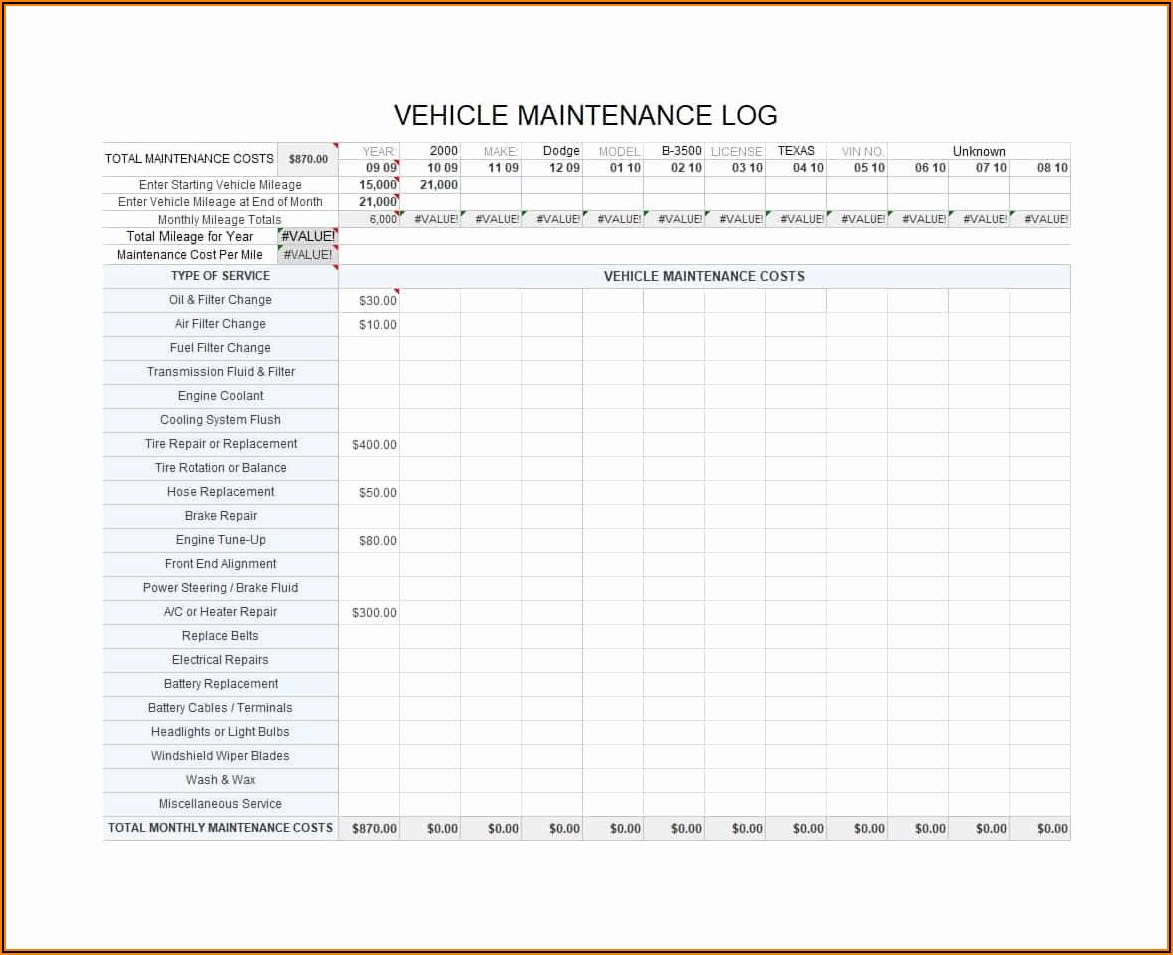Select the $50.00 Hose Replacement cell
Screen dimensions: 1173x955
[x=377, y=493]
